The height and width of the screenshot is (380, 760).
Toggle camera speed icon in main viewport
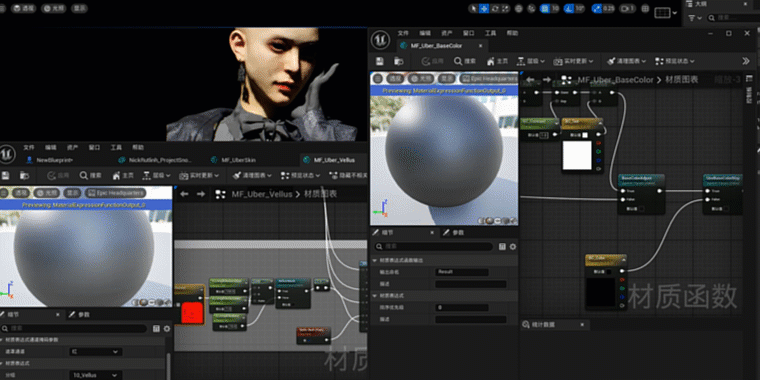coord(628,8)
